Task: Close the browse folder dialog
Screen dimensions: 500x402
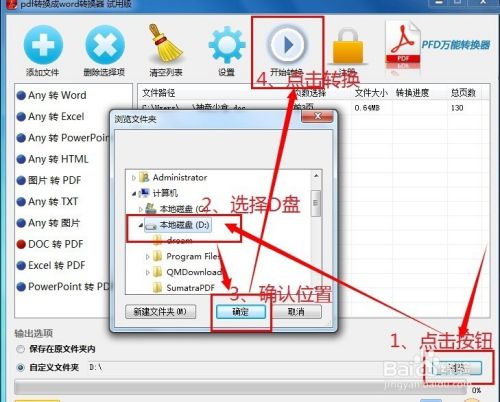Action: pyautogui.click(x=317, y=116)
